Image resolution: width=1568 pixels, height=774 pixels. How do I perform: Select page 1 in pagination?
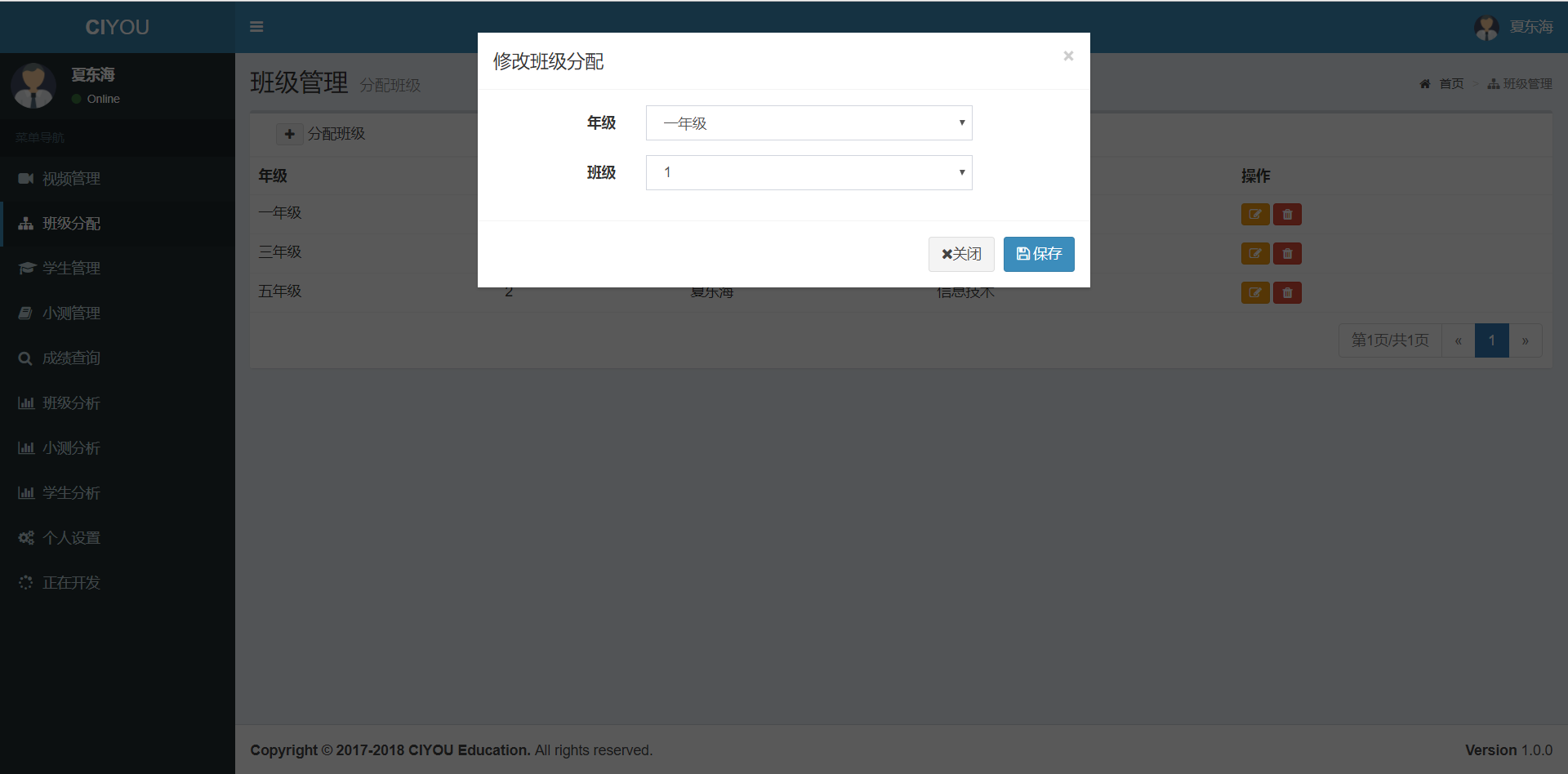[x=1491, y=341]
